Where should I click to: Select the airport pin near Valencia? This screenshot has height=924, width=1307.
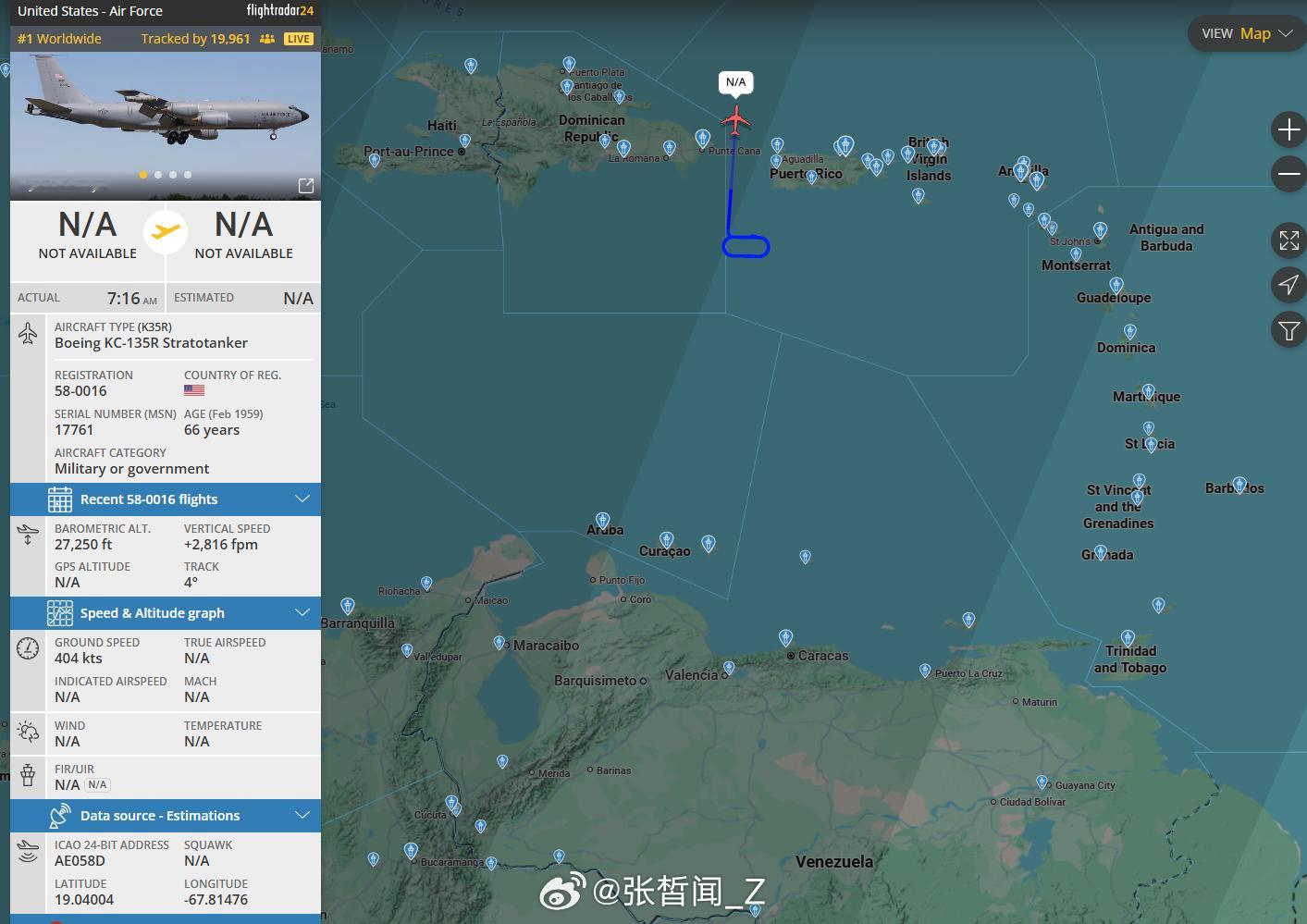(729, 667)
